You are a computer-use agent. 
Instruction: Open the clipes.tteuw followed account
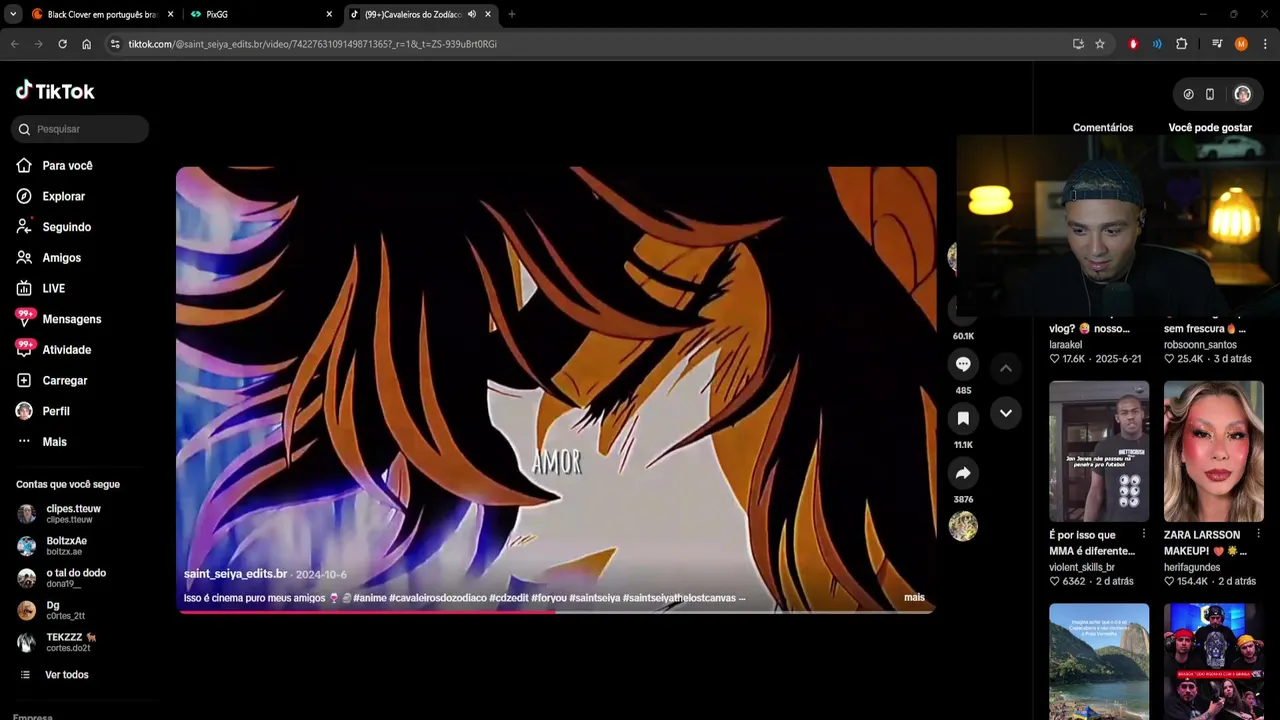pos(60,513)
